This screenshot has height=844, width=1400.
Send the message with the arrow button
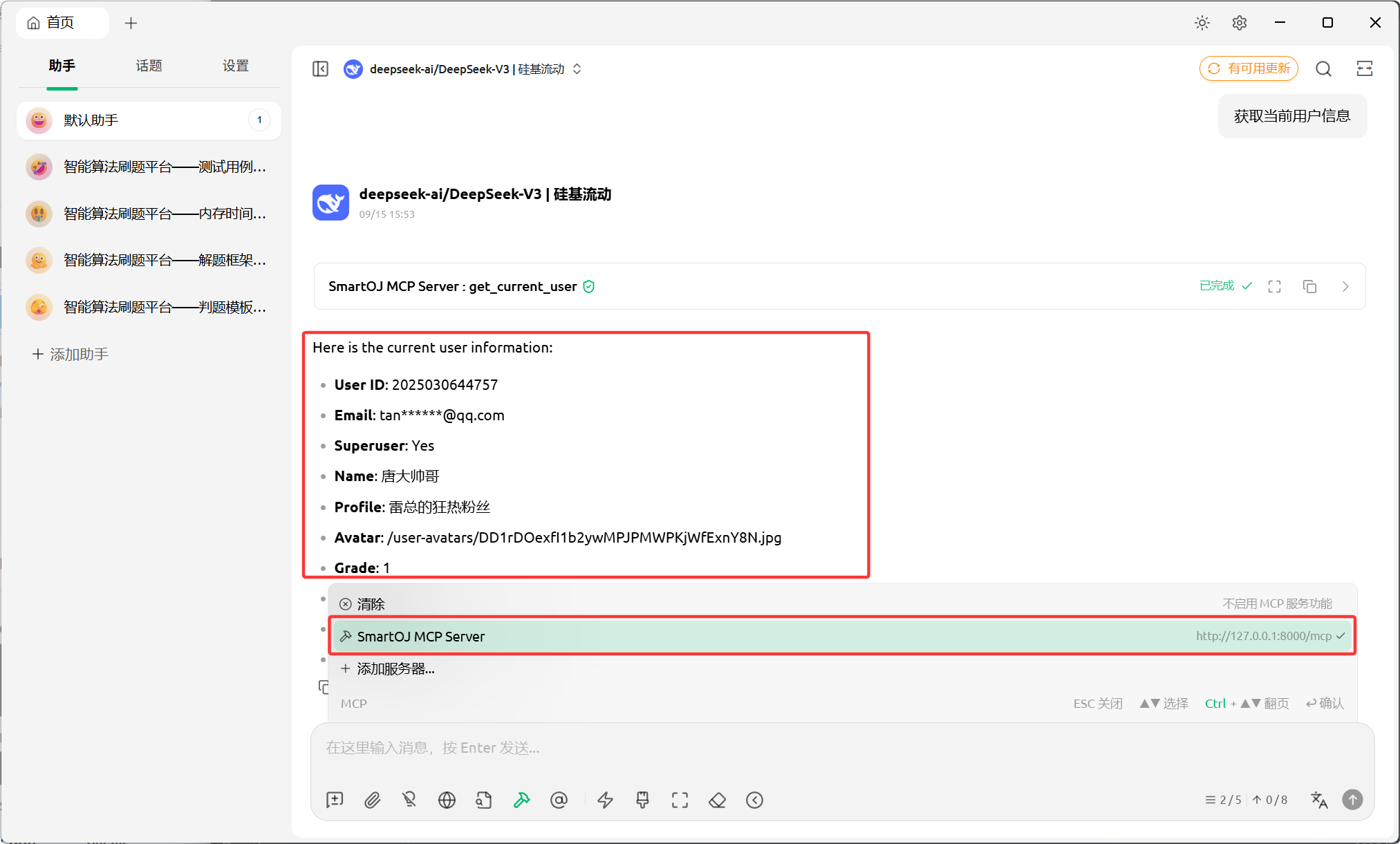(1352, 800)
